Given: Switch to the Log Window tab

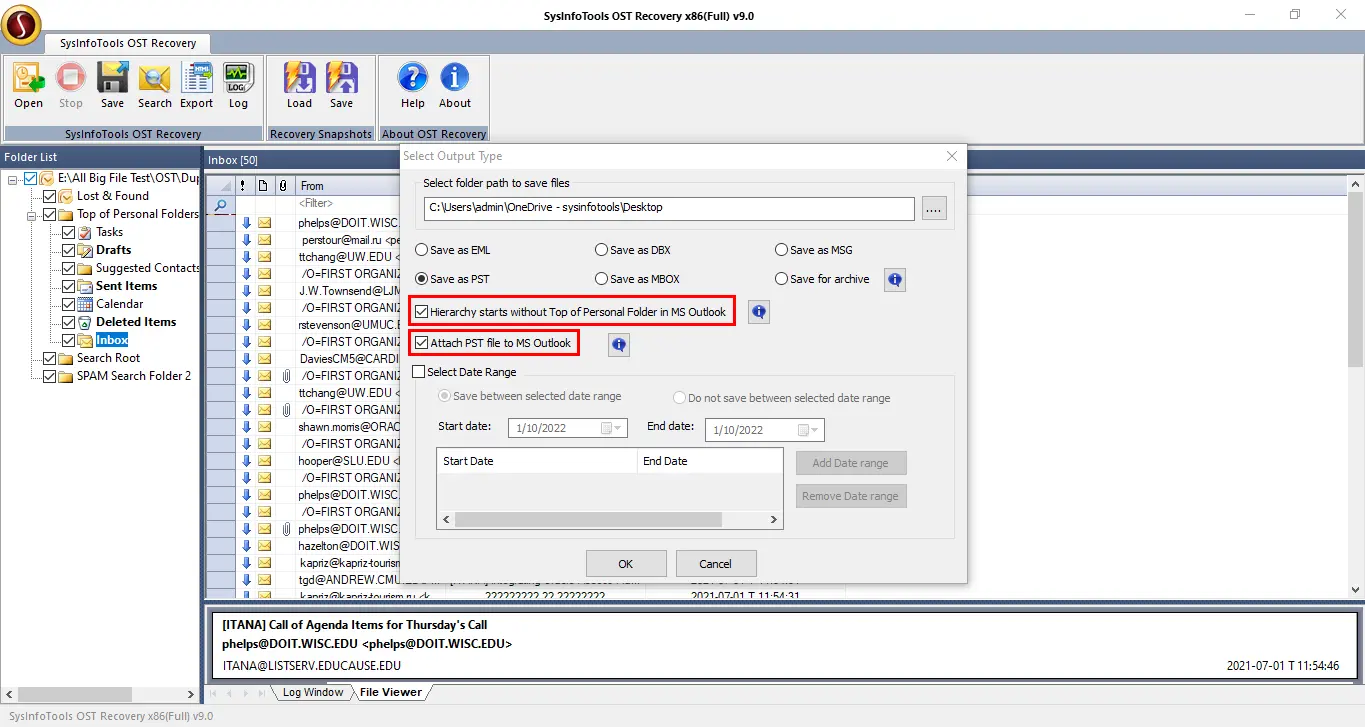Looking at the screenshot, I should pyautogui.click(x=312, y=692).
